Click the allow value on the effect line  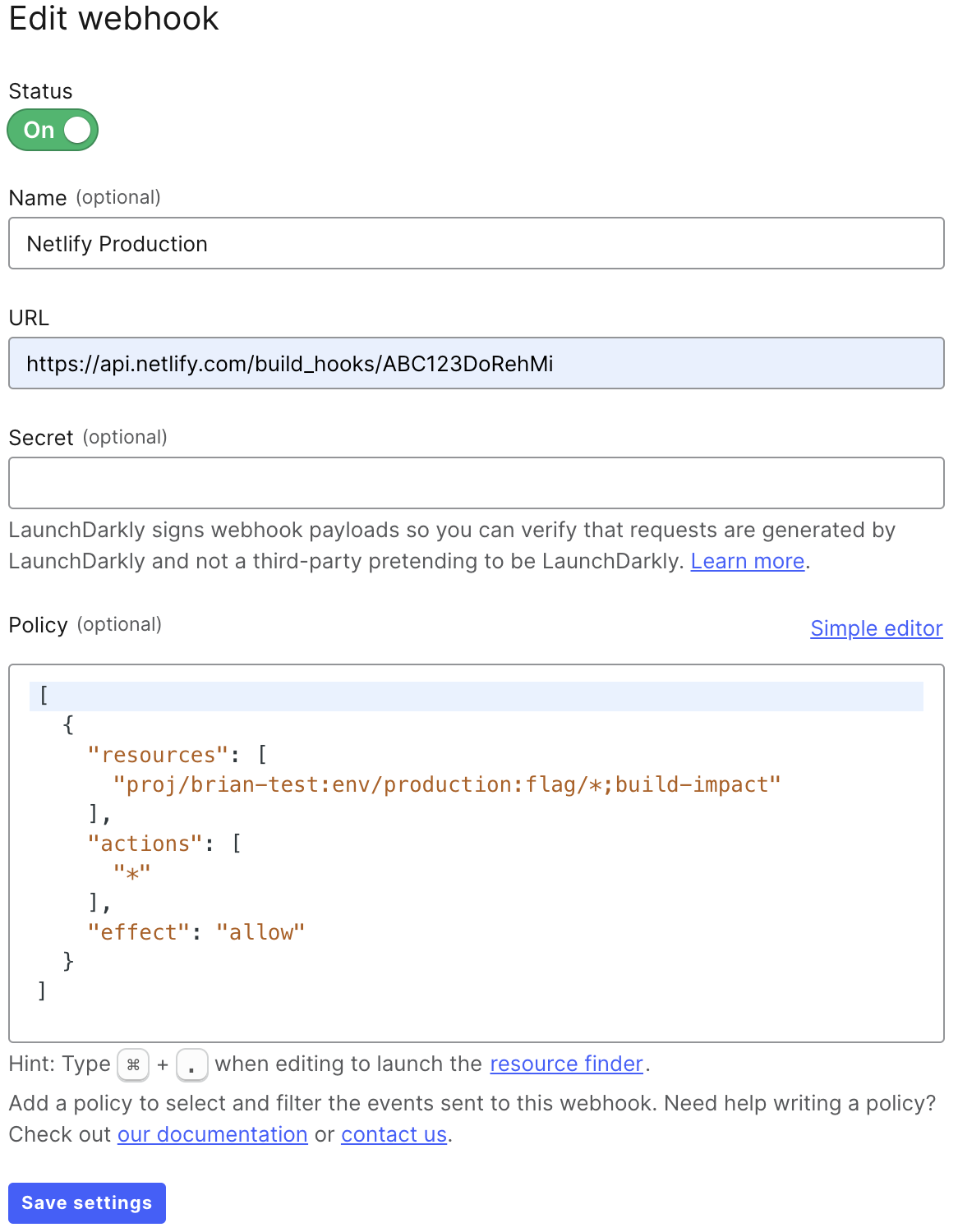(x=260, y=931)
